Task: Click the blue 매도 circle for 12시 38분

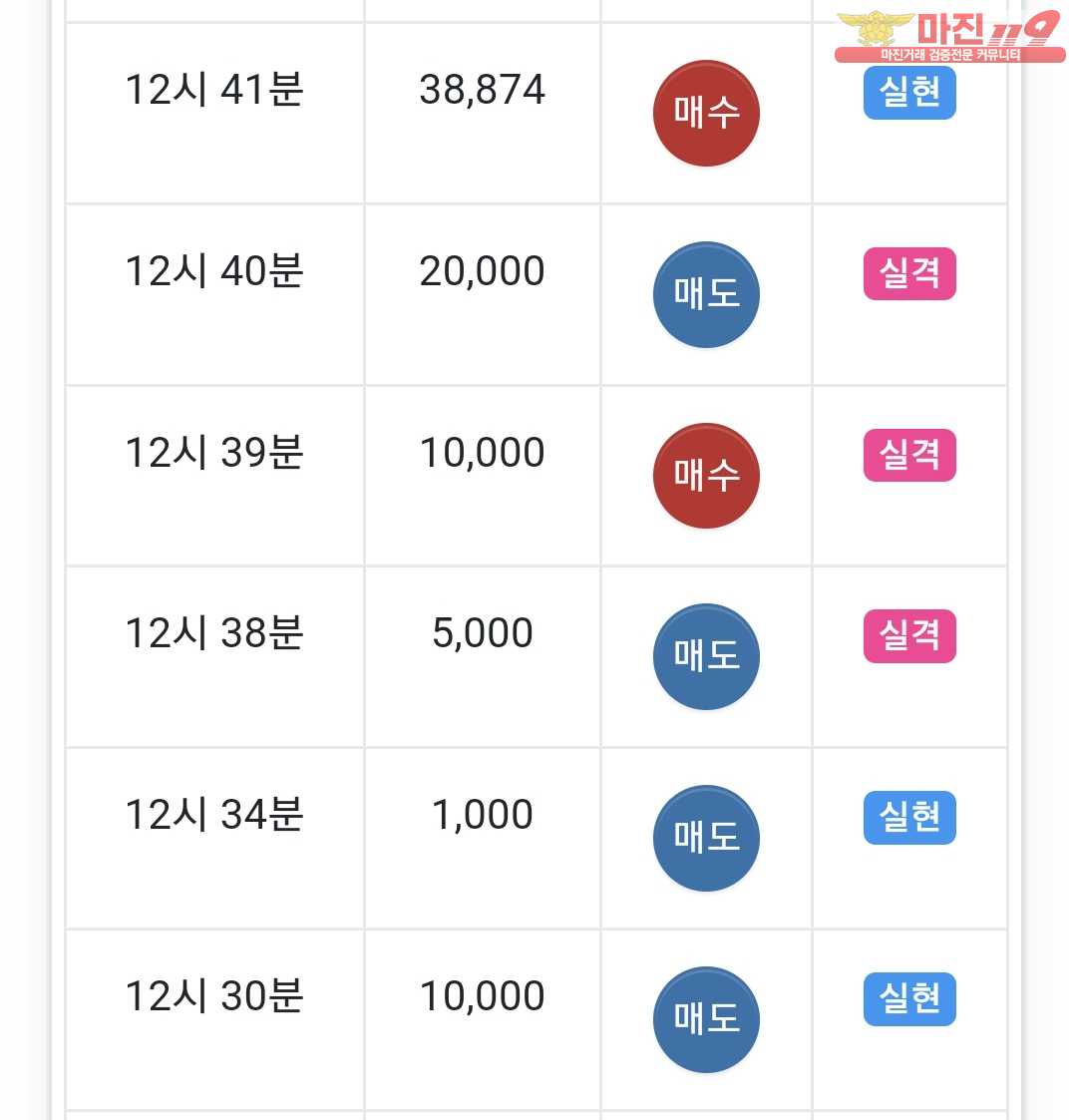Action: (x=706, y=657)
